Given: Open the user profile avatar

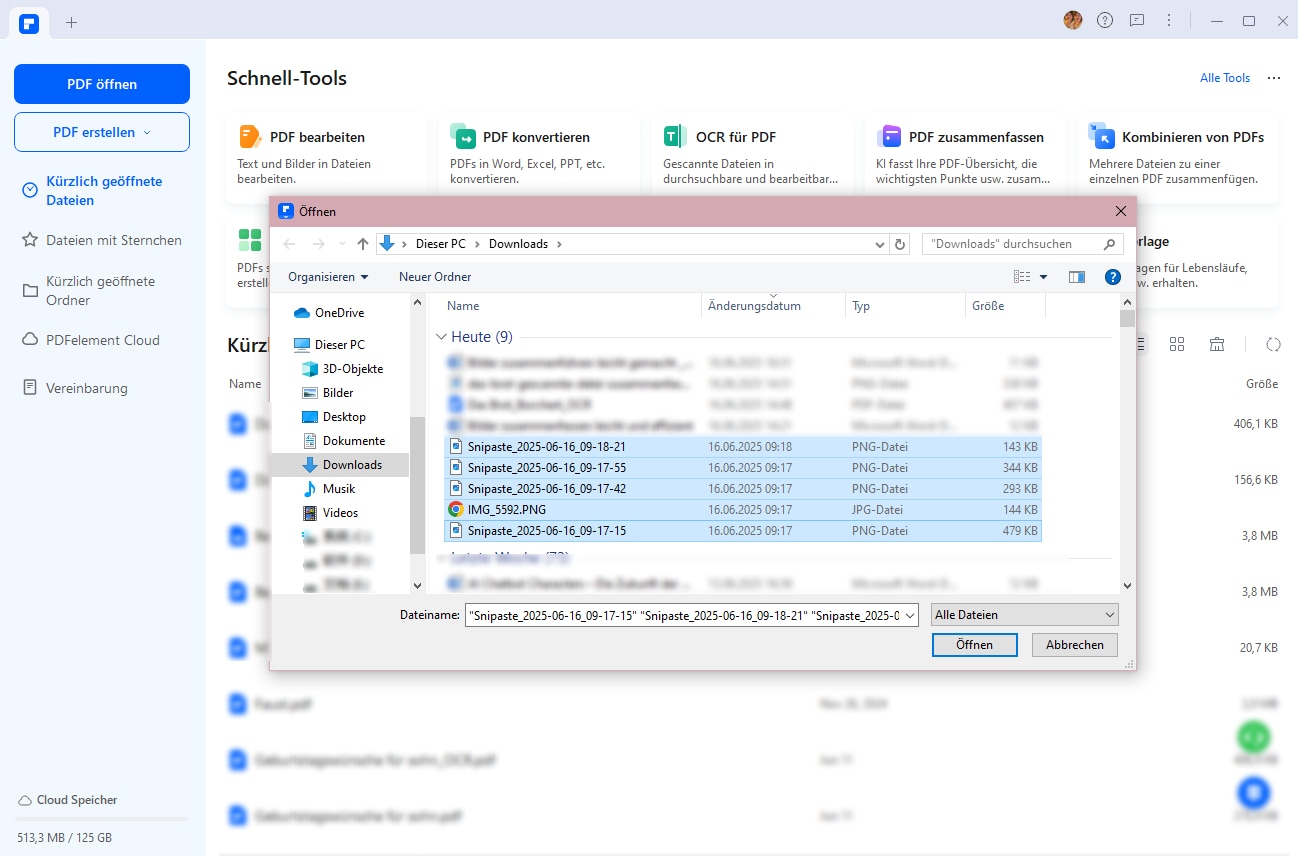Looking at the screenshot, I should pyautogui.click(x=1073, y=20).
